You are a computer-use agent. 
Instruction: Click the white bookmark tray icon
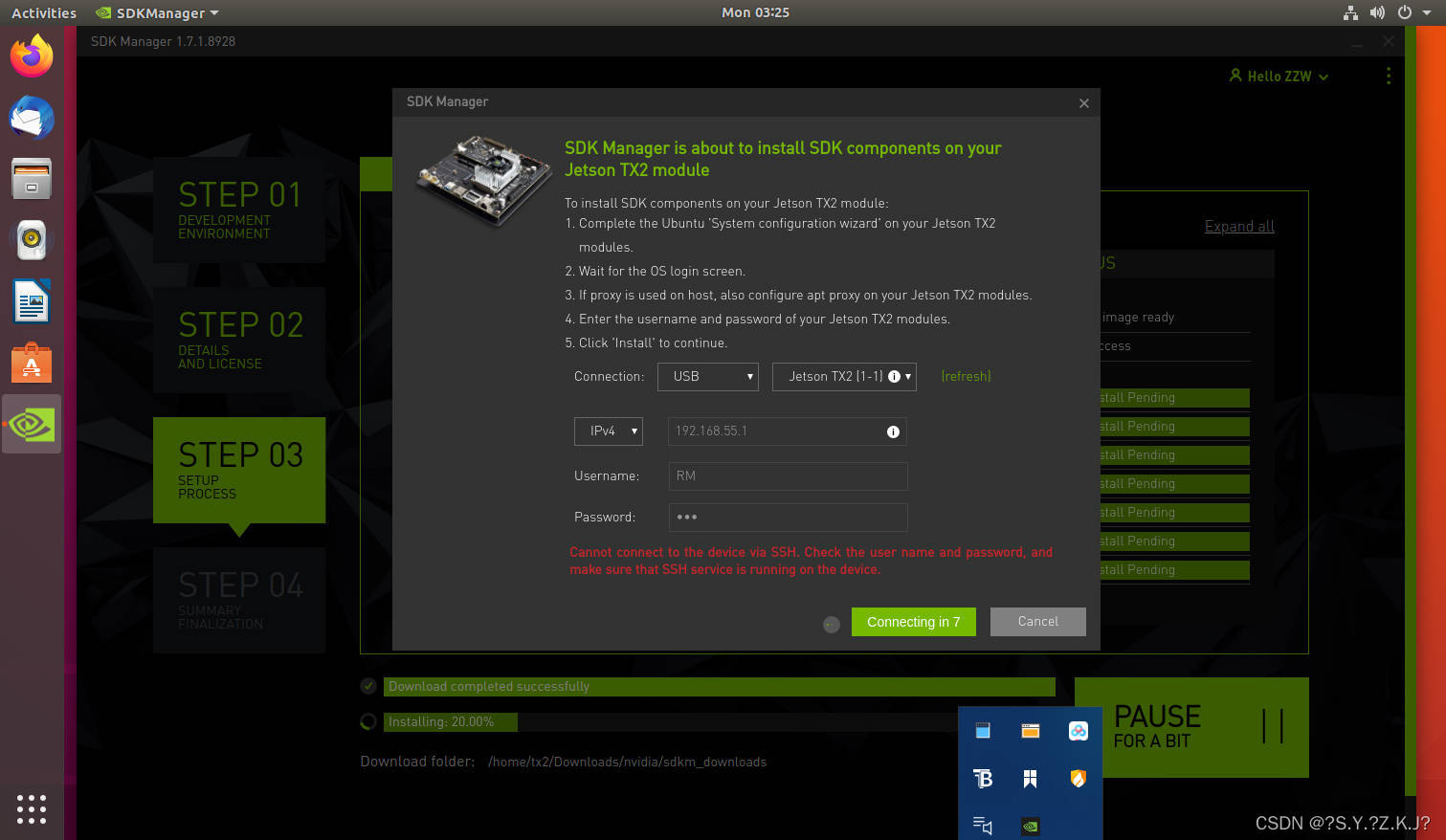(x=1031, y=779)
